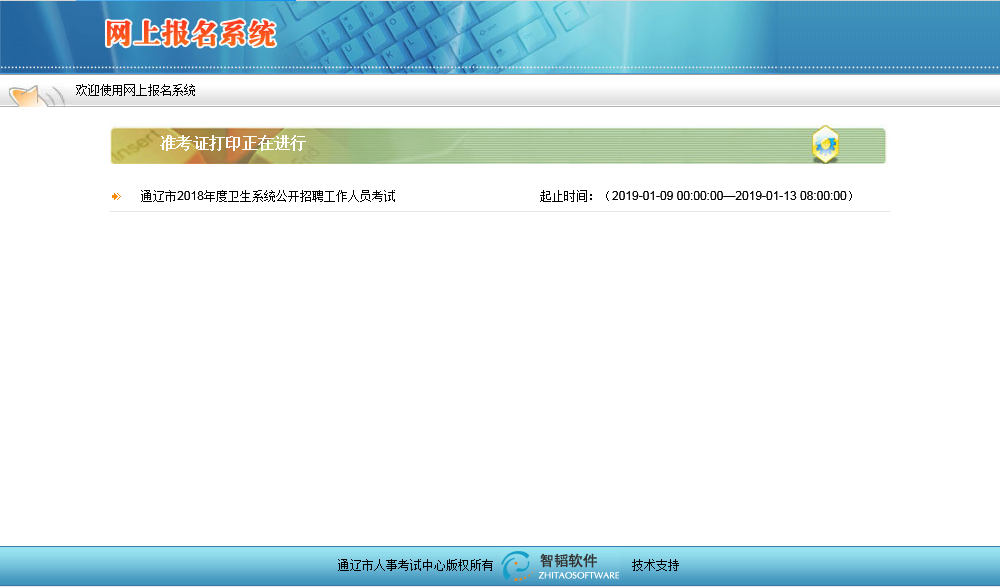Click the 智韬软件 brand name text
This screenshot has height=587, width=1000.
(568, 560)
